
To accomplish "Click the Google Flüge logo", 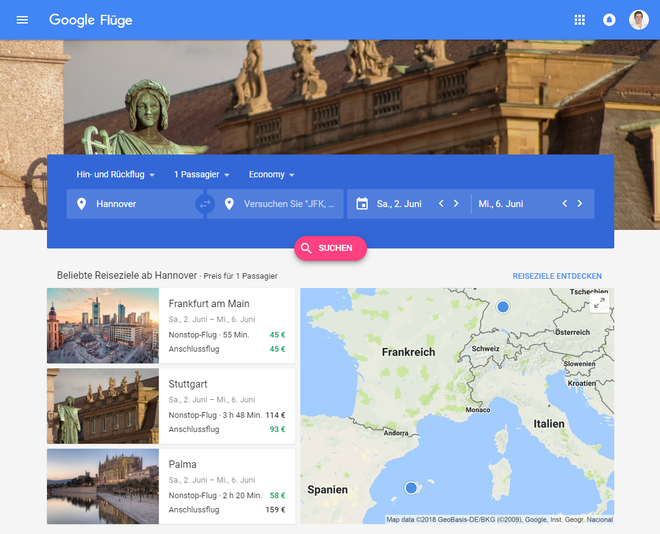I will [90, 20].
